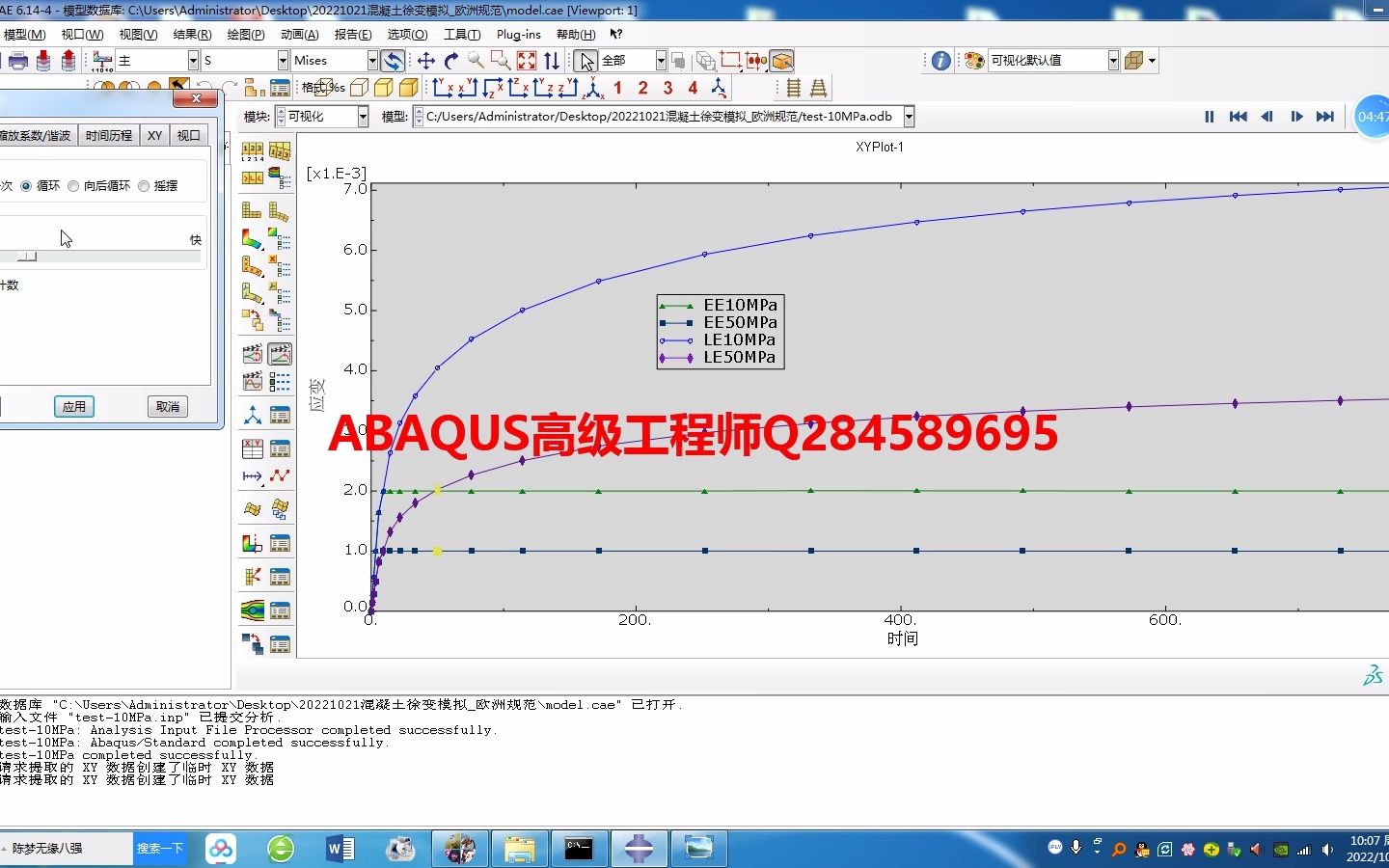Click the Field Output variable toolbar icon
This screenshot has width=1389, height=868.
[102, 61]
